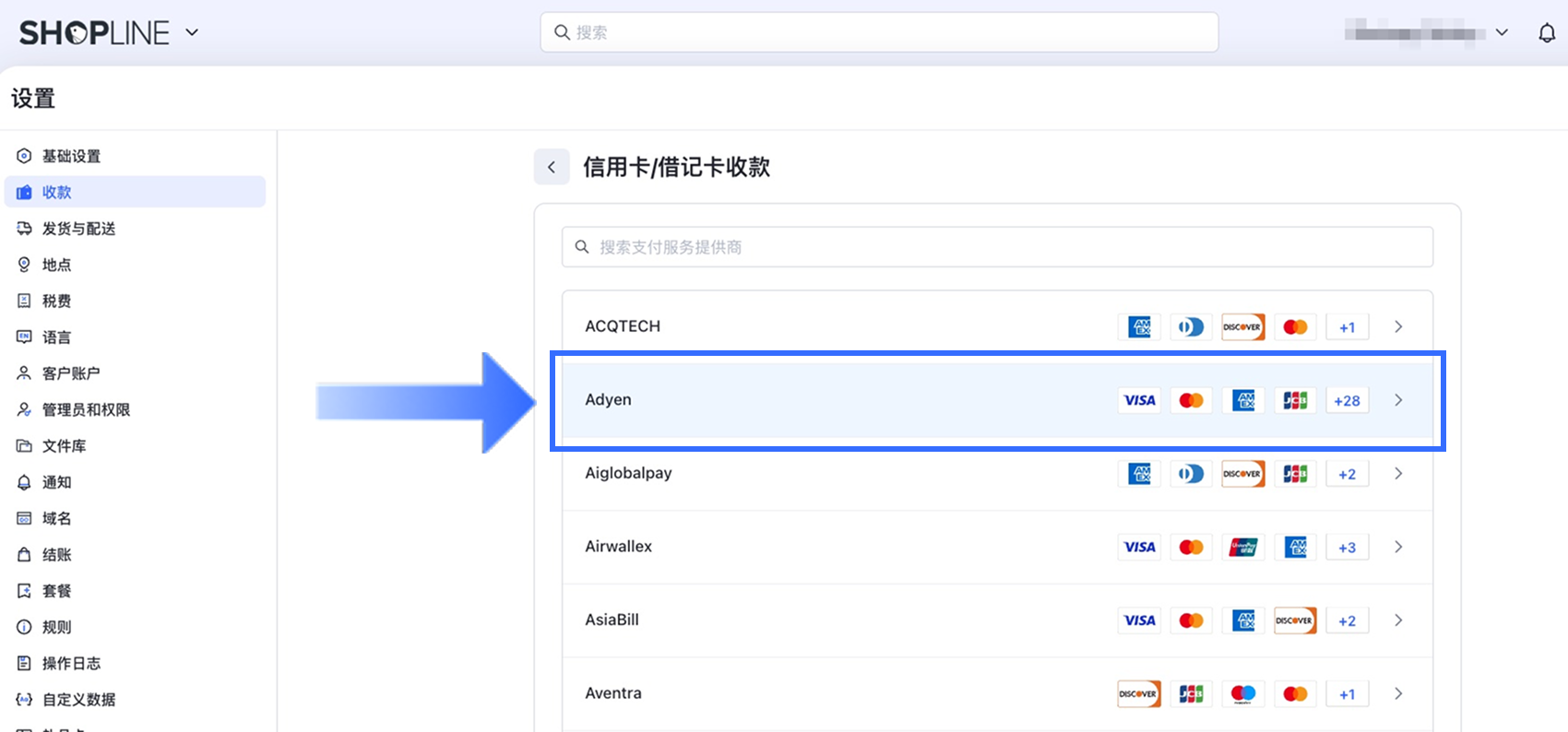
Task: Click the 文件库 folder icon
Action: click(24, 446)
